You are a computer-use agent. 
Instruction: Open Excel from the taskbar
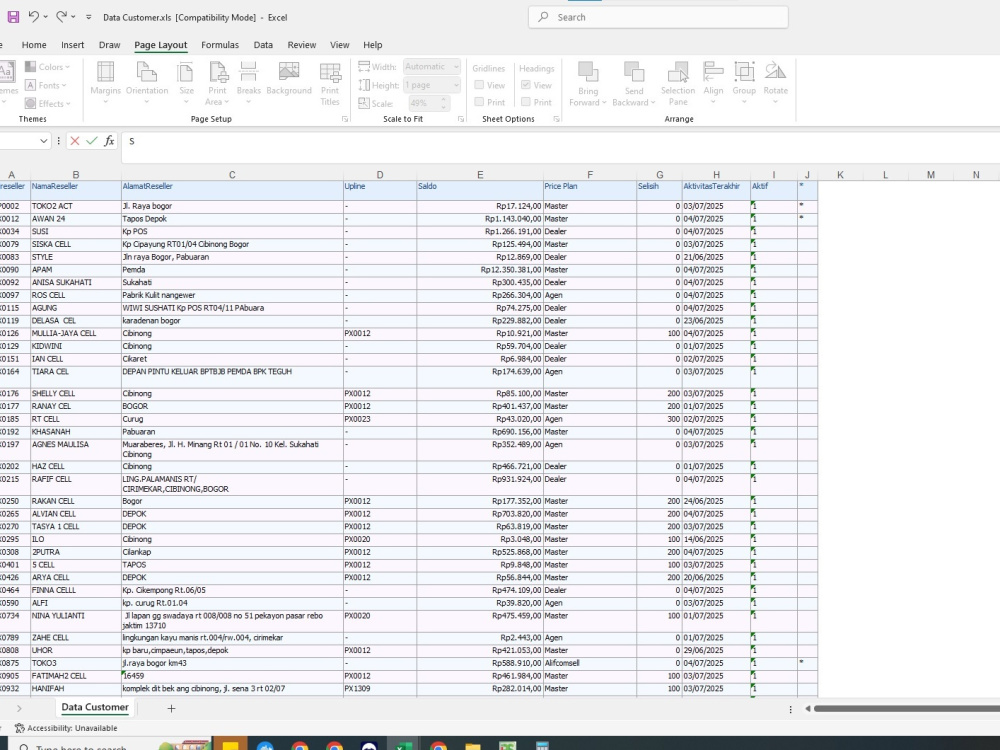[403, 746]
